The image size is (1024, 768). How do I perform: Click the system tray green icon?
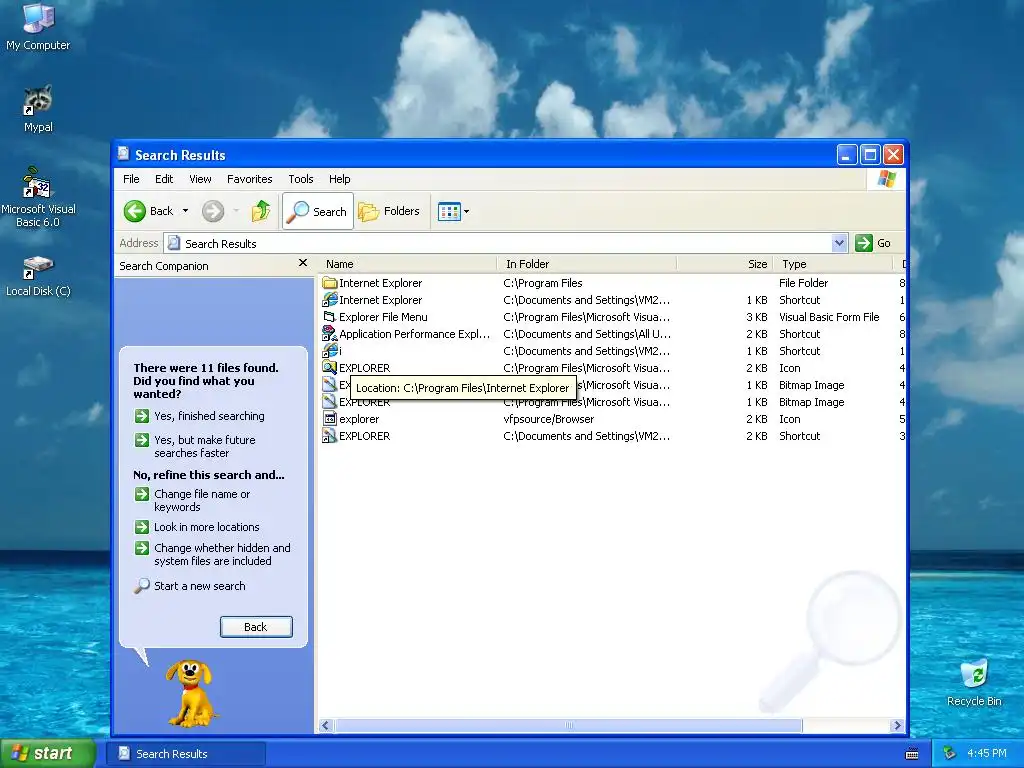pos(950,753)
